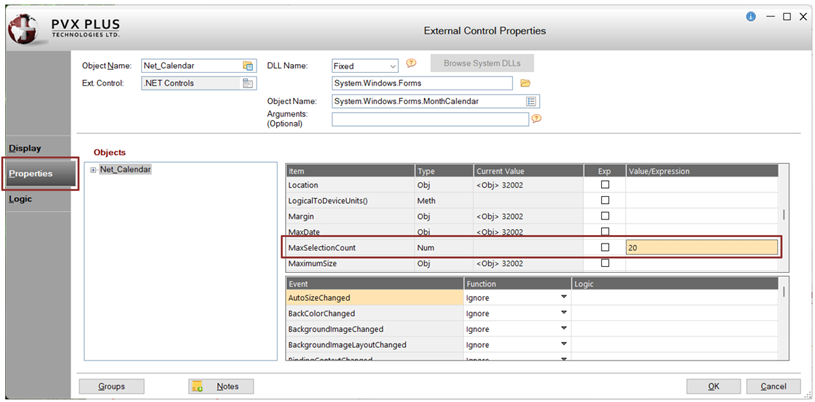Click the help bubble next to Arguments field

[536, 119]
